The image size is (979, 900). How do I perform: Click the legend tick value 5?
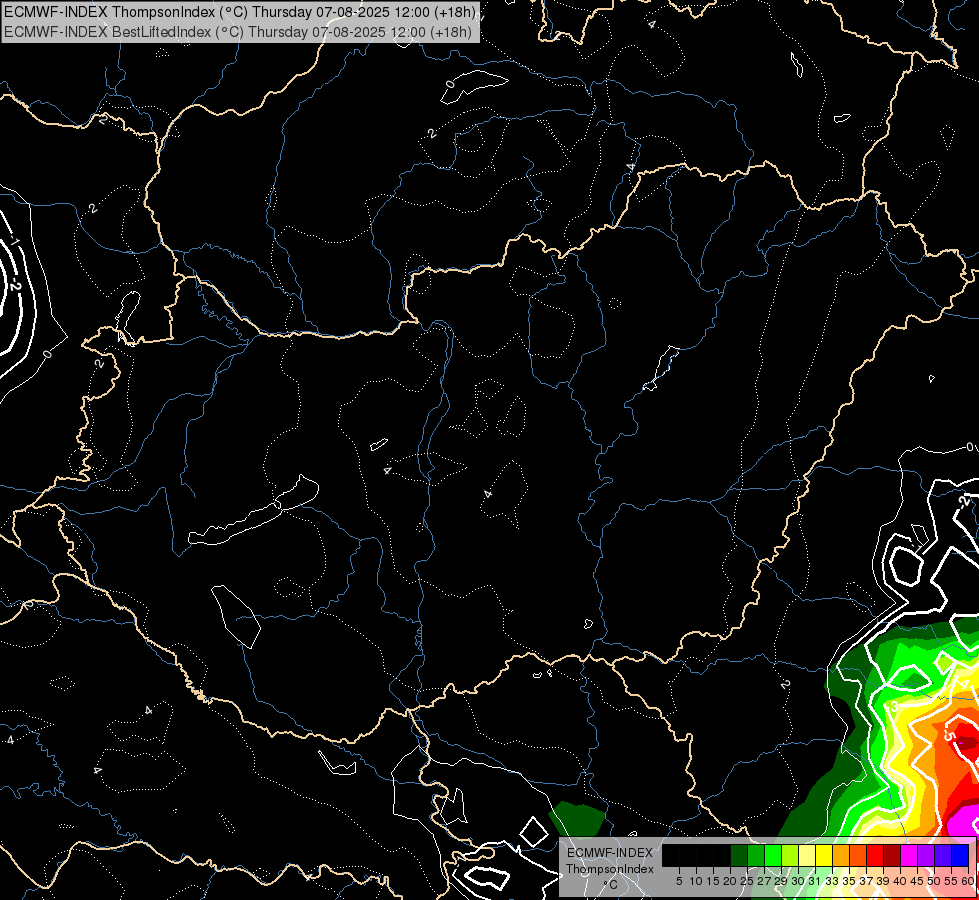click(x=679, y=881)
